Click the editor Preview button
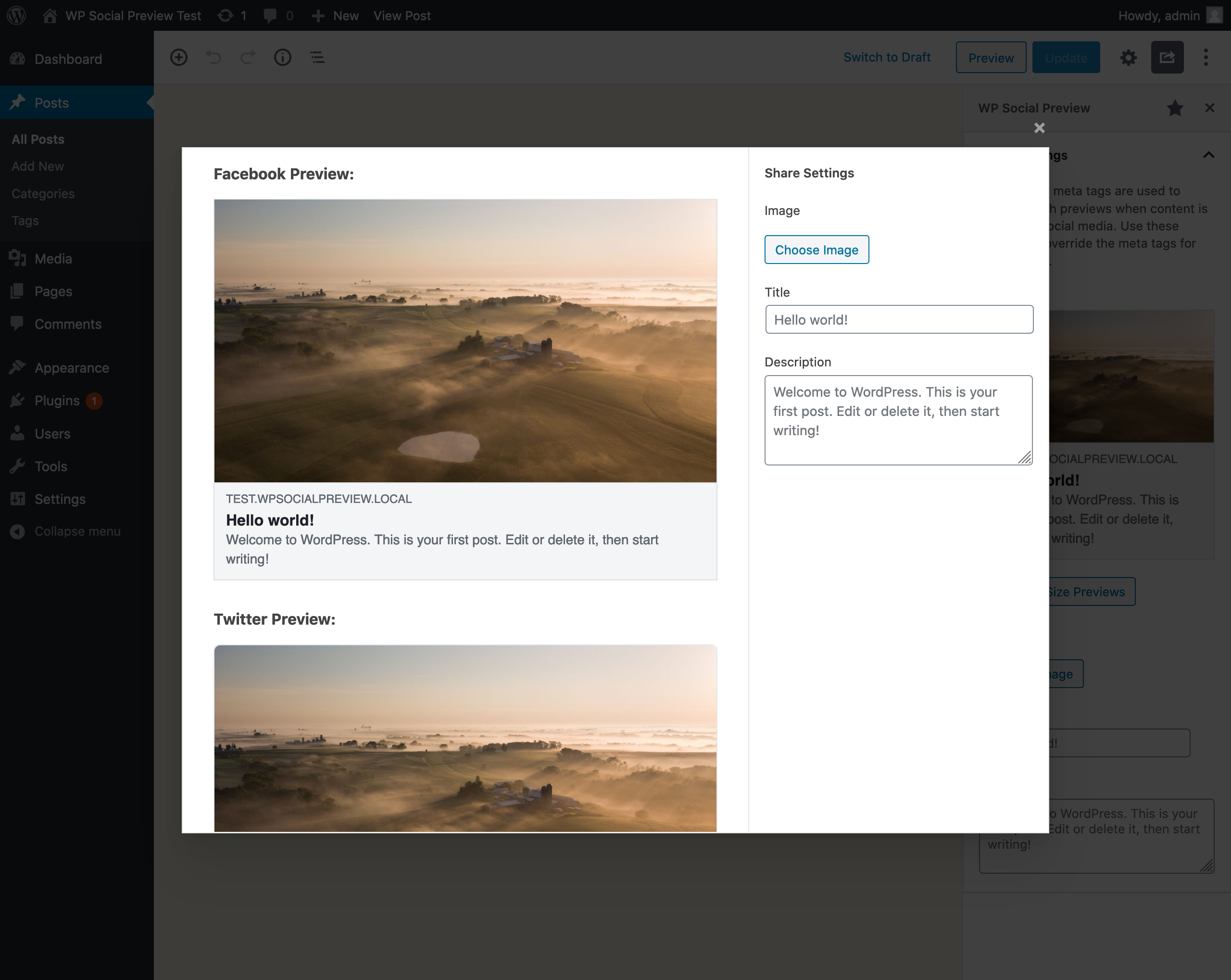Viewport: 1231px width, 980px height. 991,57
